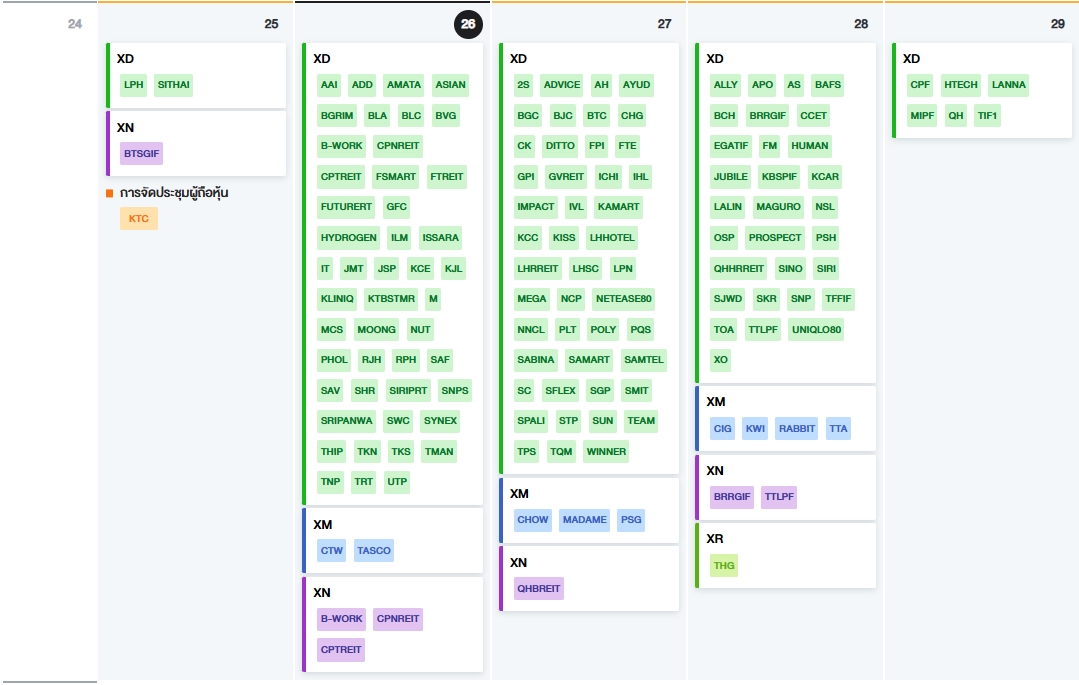Click the blue KWI tag

click(755, 428)
